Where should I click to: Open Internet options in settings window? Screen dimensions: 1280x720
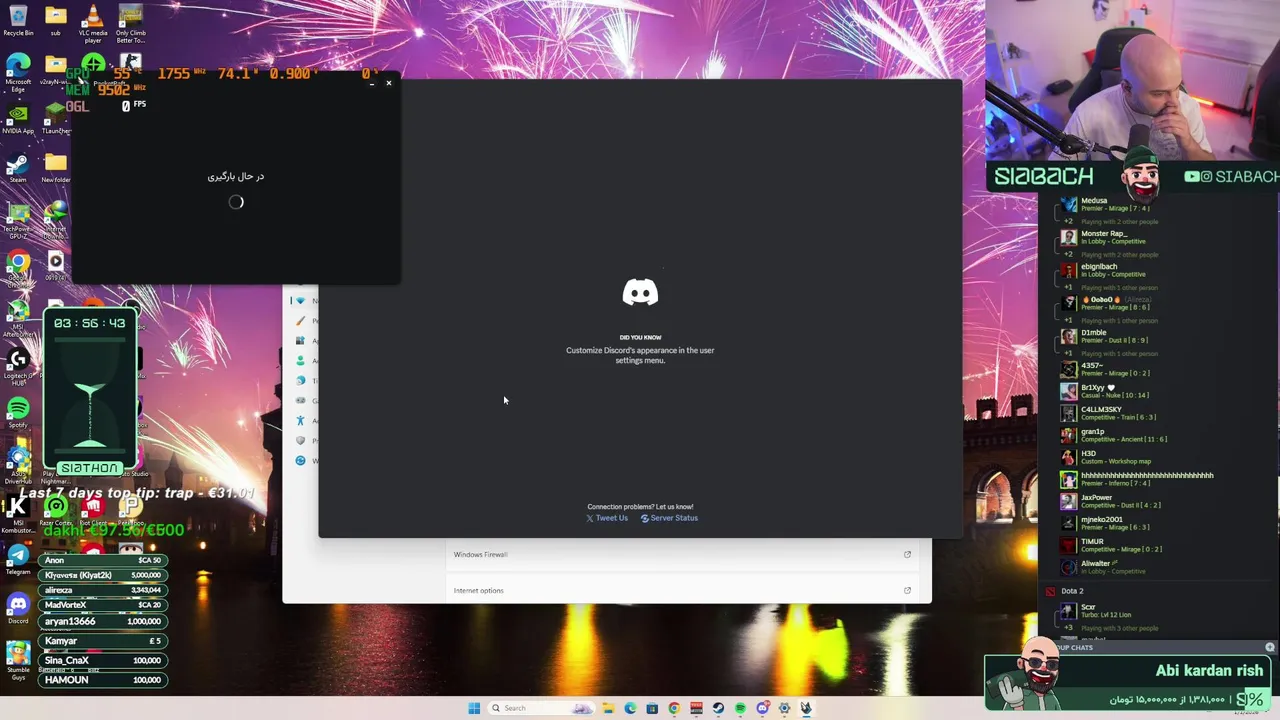[x=683, y=590]
